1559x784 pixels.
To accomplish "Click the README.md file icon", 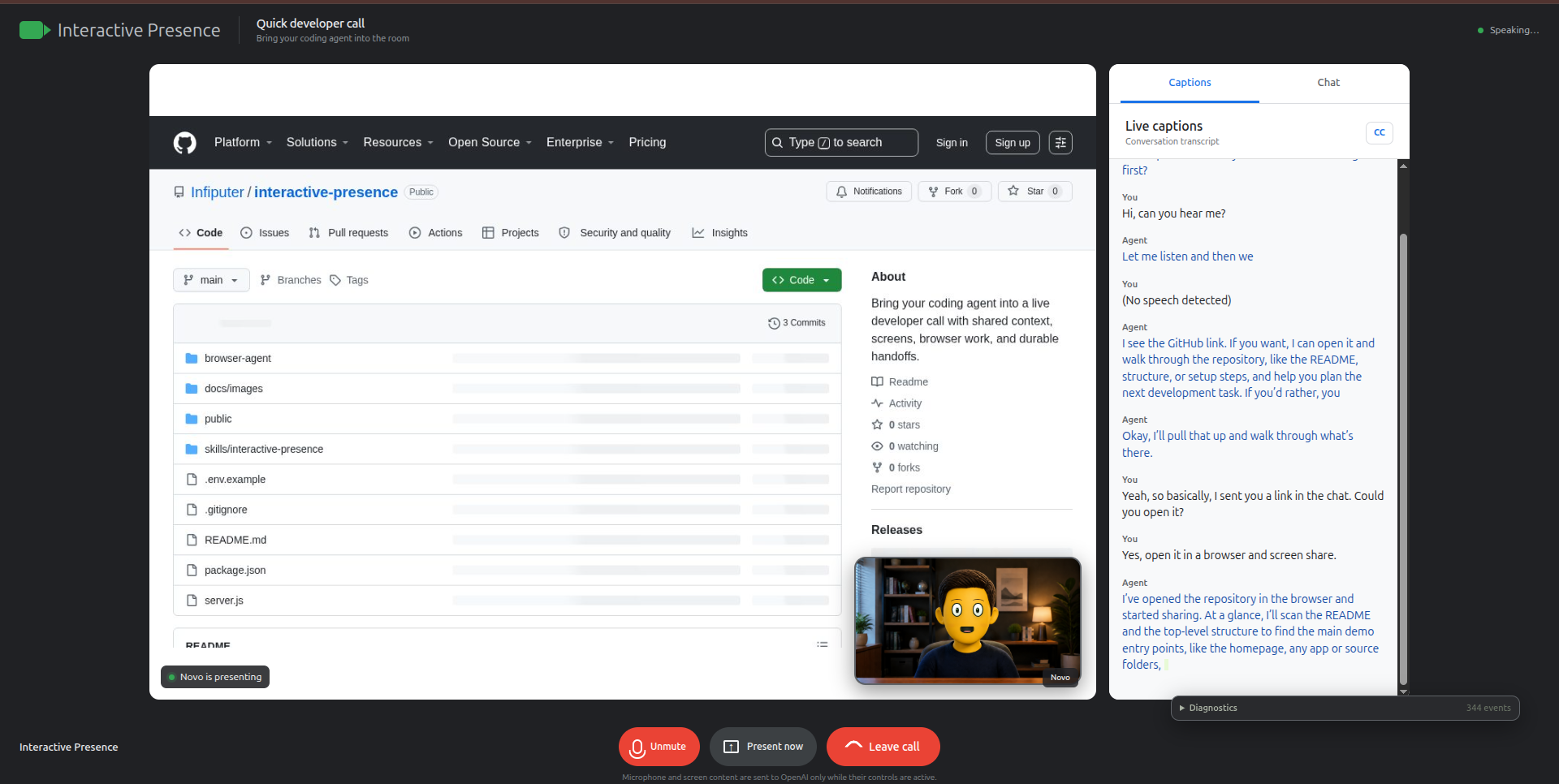I will [x=192, y=540].
